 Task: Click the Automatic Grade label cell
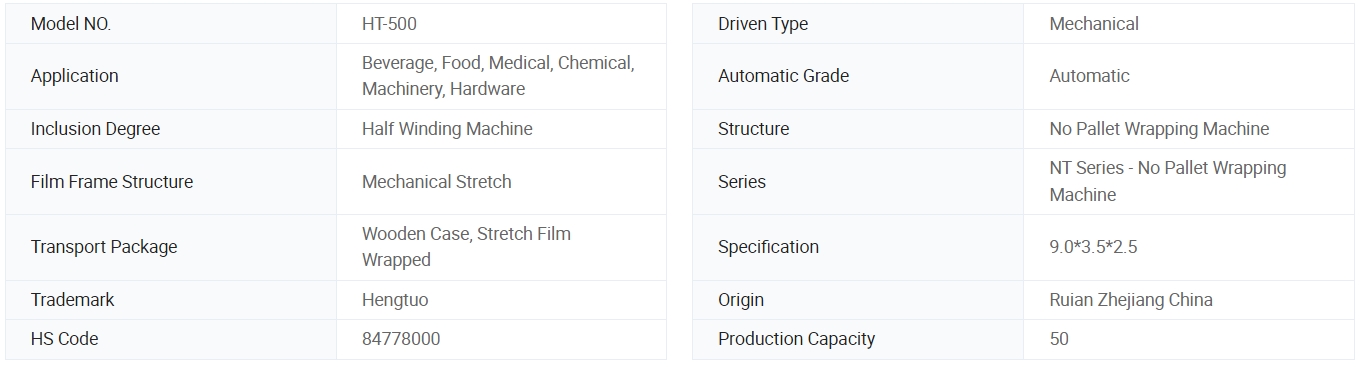click(858, 76)
